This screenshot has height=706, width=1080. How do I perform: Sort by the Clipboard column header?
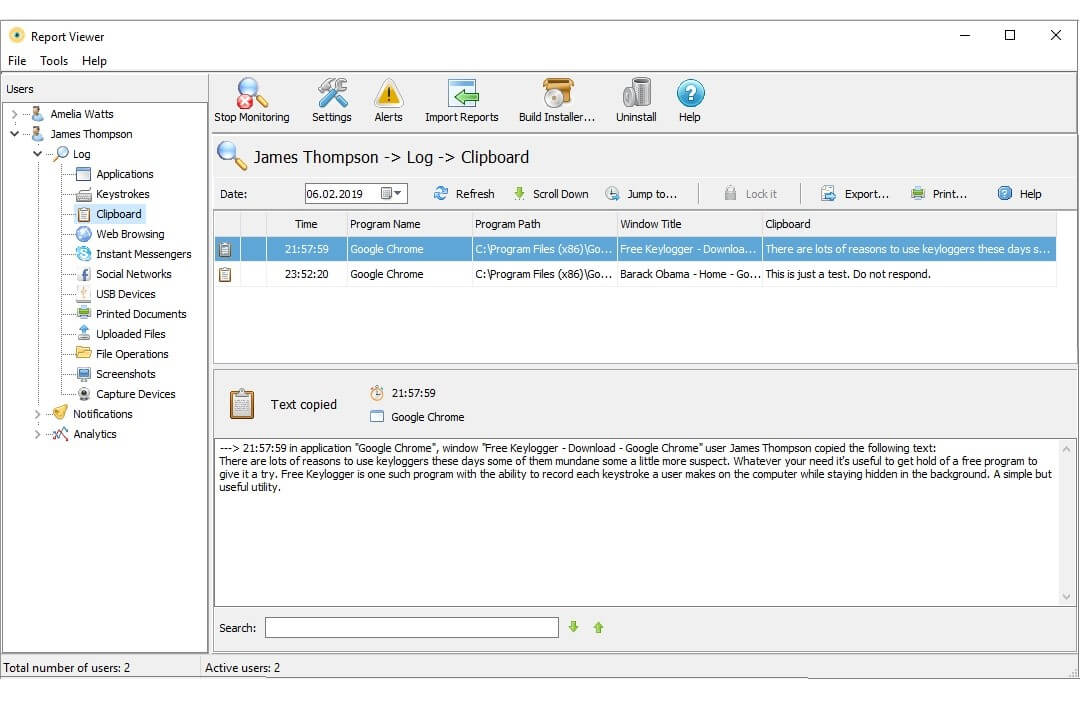pyautogui.click(x=909, y=224)
